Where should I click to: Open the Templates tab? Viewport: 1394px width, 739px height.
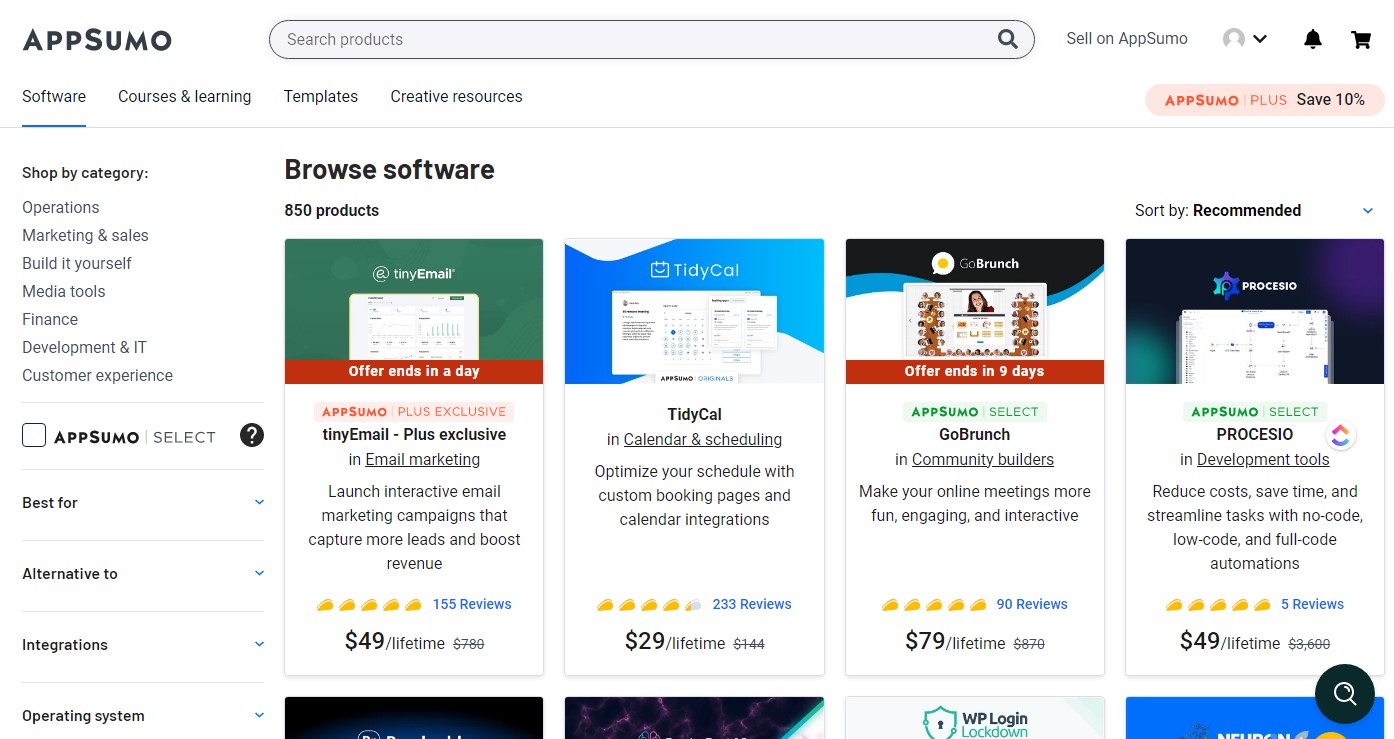coord(320,97)
